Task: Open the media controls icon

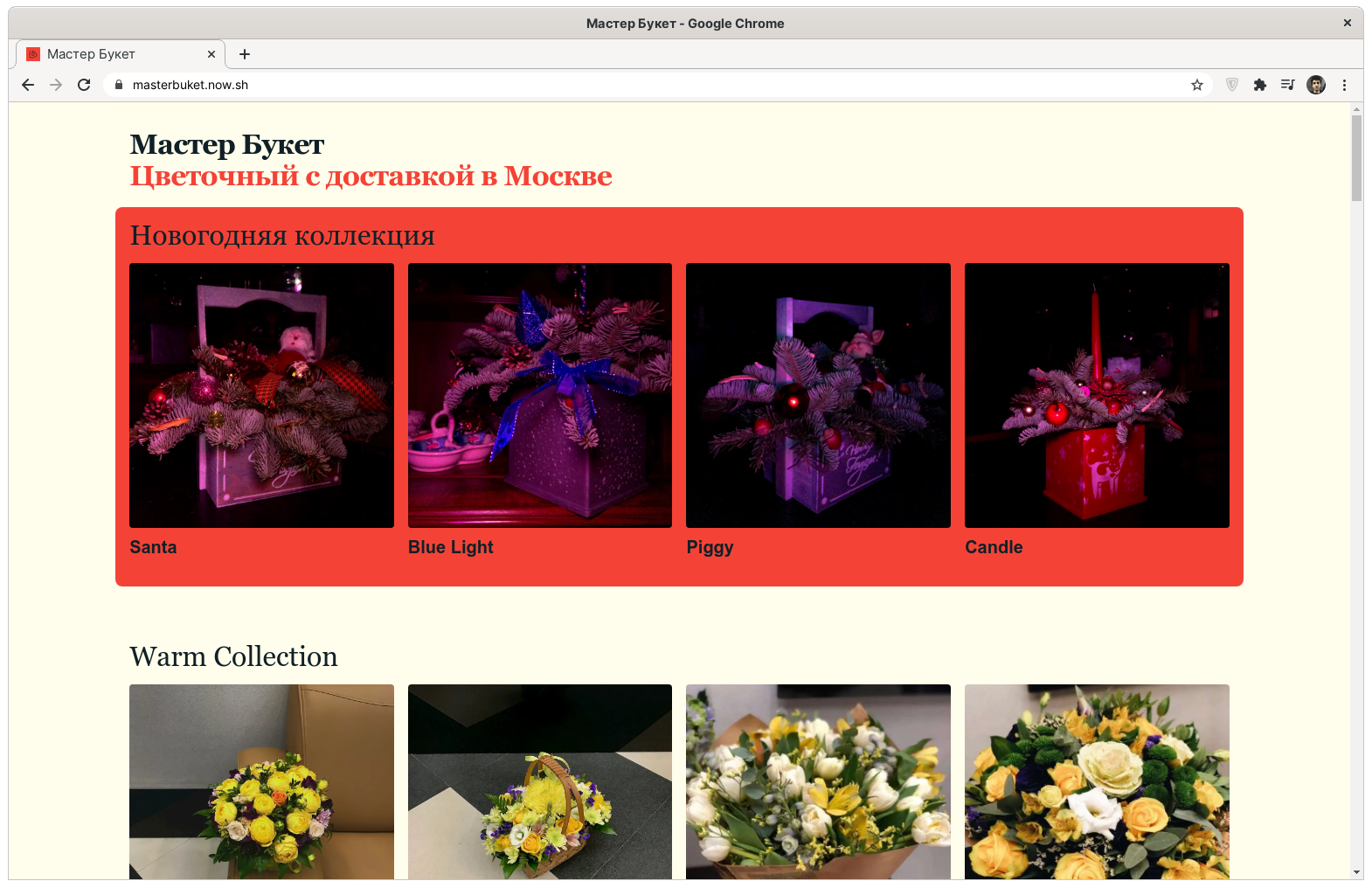Action: [x=1288, y=85]
